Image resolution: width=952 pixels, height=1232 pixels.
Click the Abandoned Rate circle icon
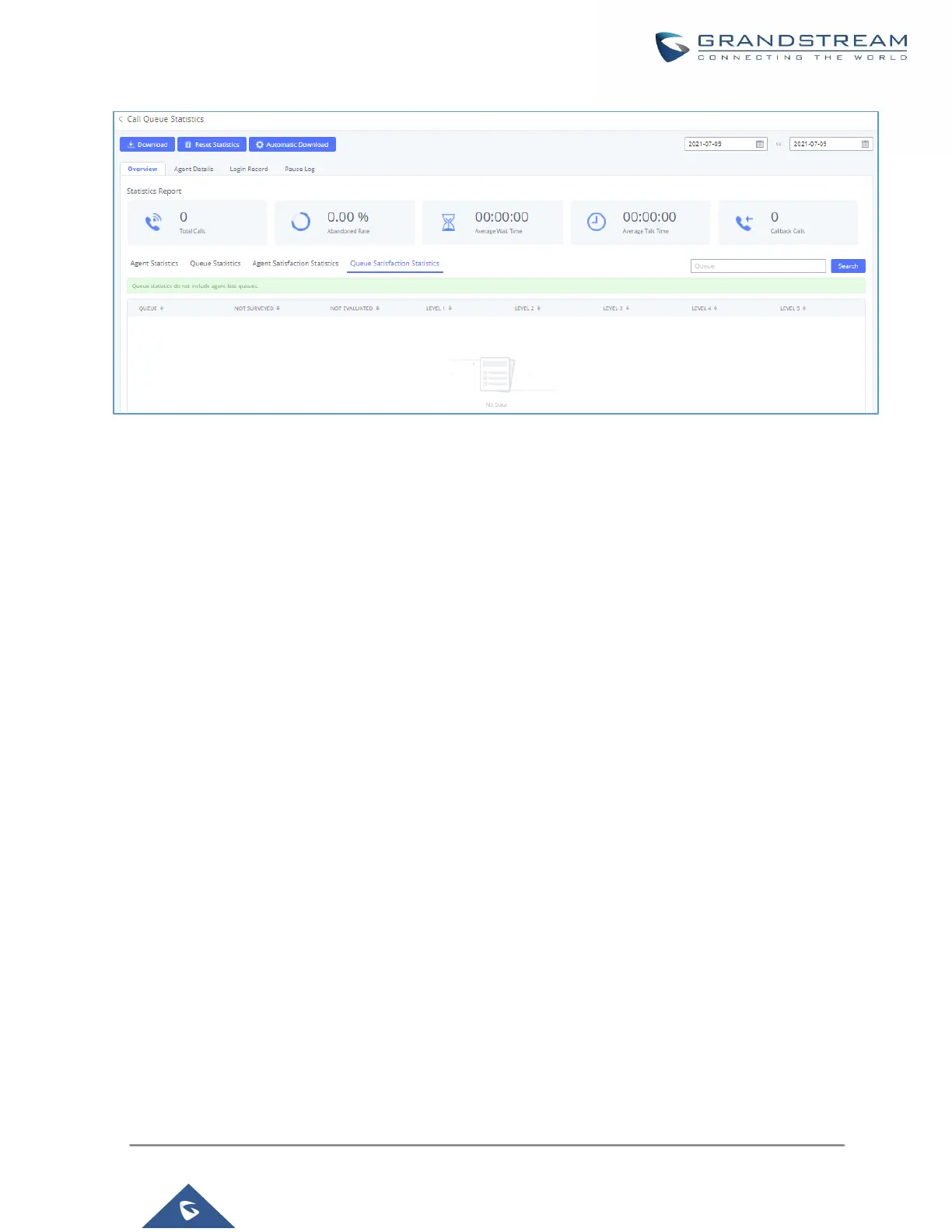pos(300,222)
